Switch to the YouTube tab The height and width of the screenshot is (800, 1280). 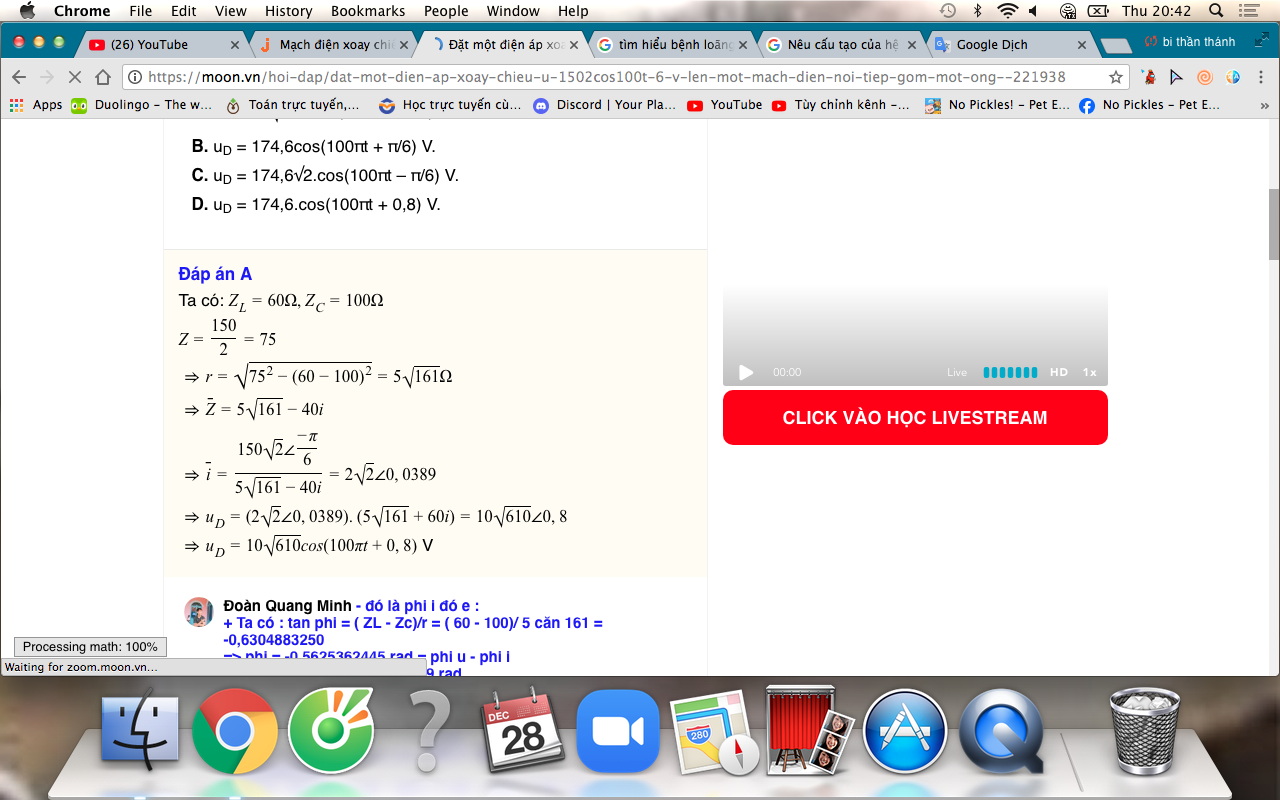click(x=160, y=45)
